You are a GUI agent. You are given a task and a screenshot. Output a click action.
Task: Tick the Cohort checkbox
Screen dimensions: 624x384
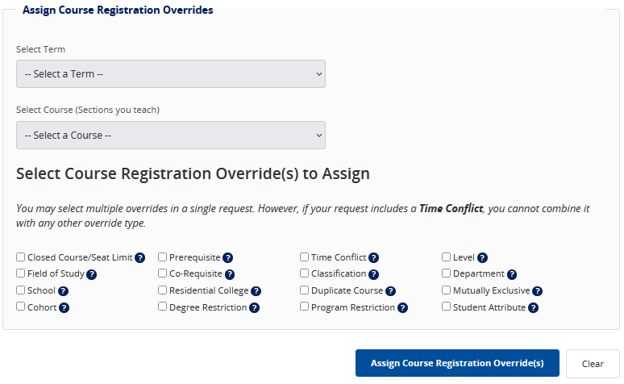(21, 306)
